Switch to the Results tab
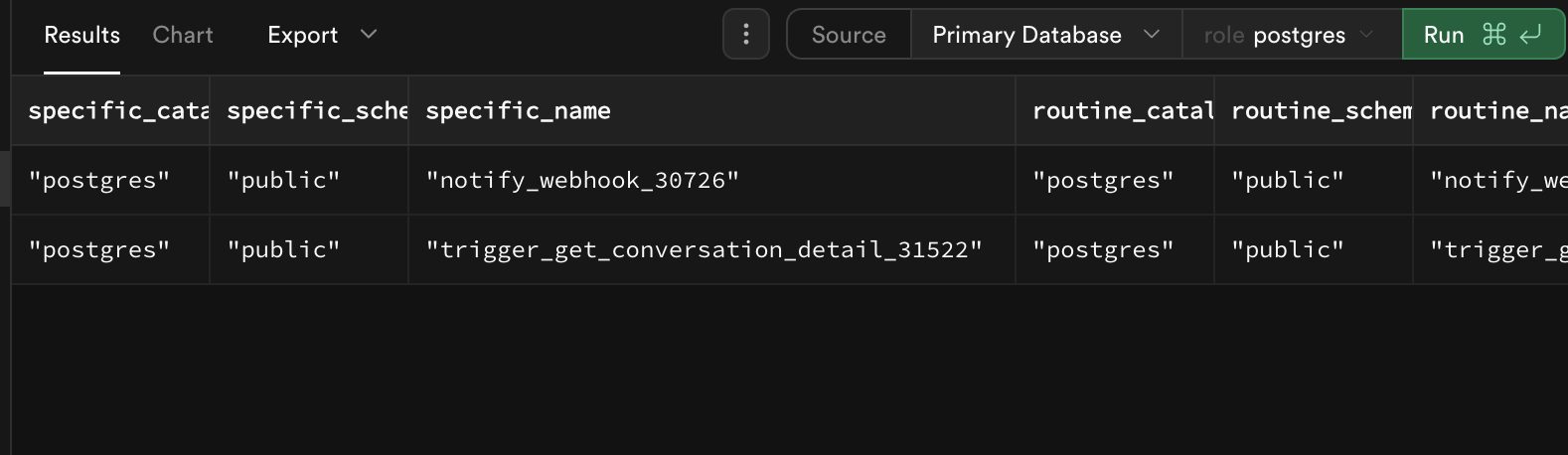This screenshot has width=1568, height=455. [82, 35]
